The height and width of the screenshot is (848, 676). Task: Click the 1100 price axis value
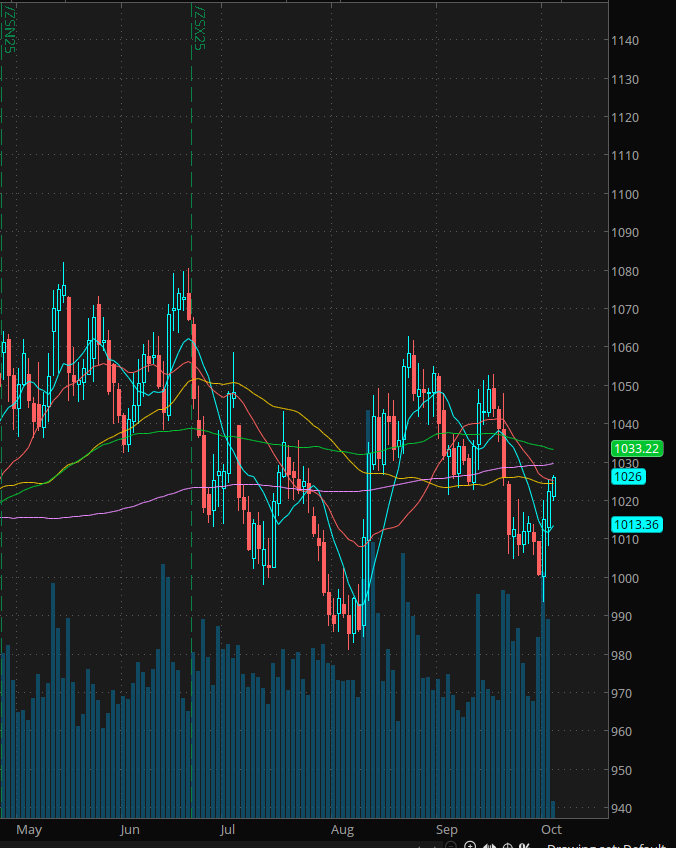[625, 195]
